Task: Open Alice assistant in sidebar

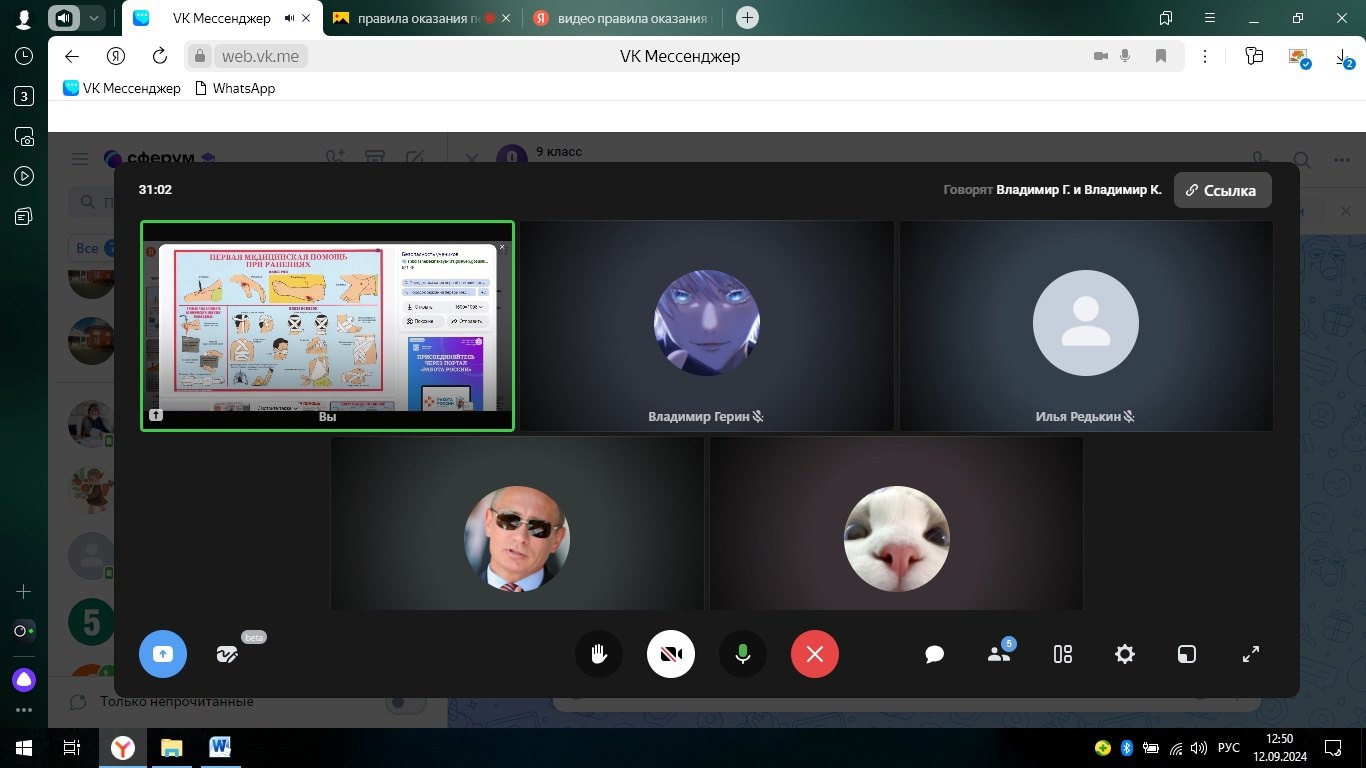Action: (24, 680)
